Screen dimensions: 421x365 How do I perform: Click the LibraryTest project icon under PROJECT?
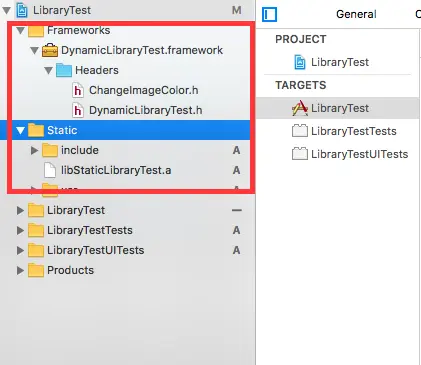[x=300, y=62]
